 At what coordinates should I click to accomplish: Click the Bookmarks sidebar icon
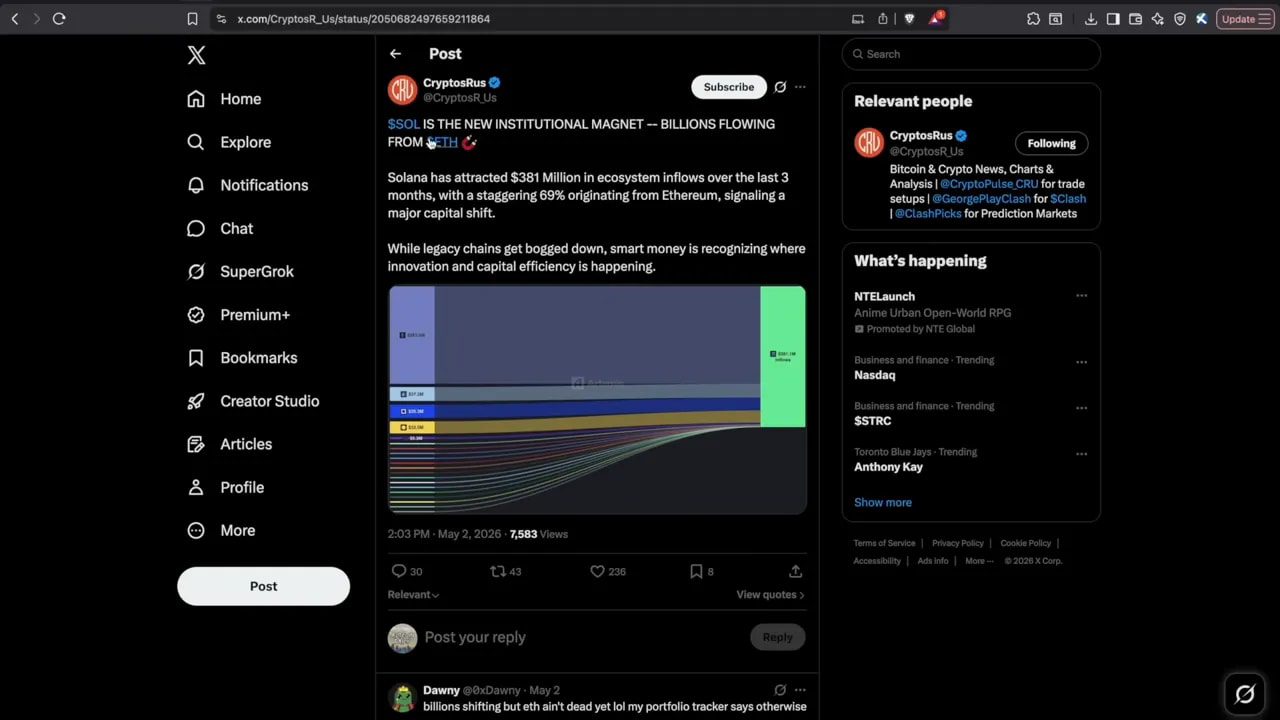tap(196, 358)
